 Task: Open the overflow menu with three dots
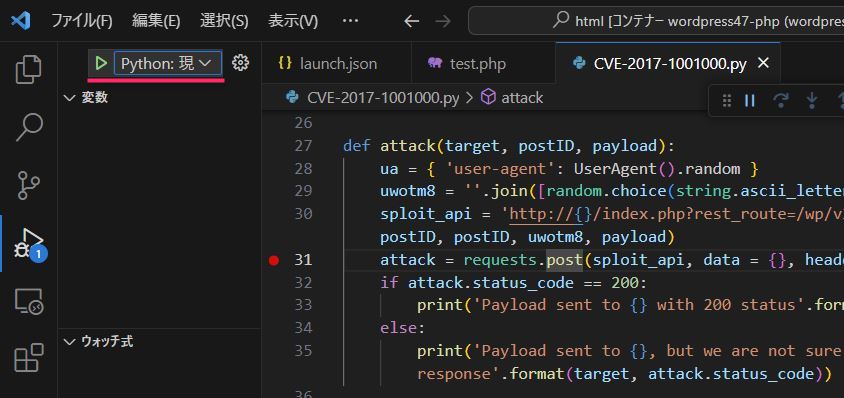350,21
